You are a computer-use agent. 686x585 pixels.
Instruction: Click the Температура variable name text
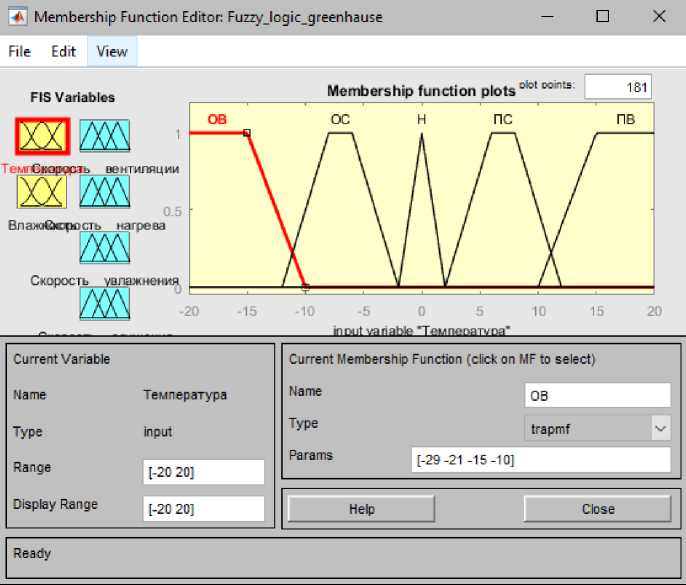pyautogui.click(x=185, y=395)
